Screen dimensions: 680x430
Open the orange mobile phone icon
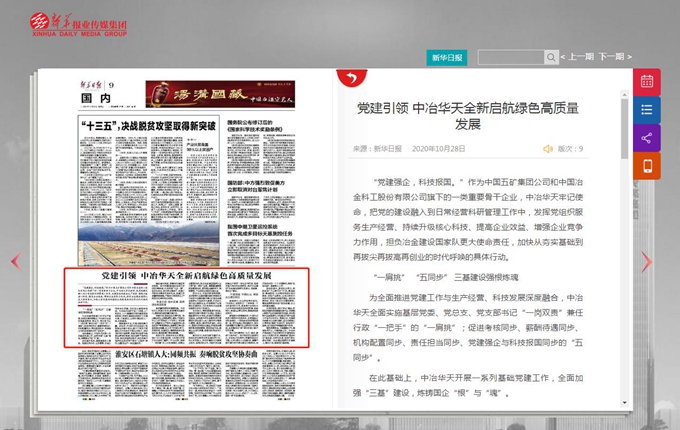coord(647,166)
